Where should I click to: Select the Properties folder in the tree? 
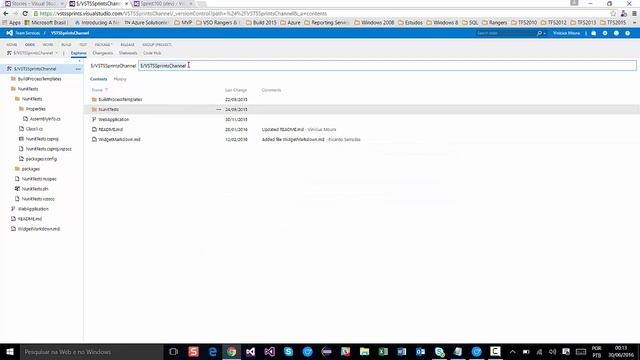[36, 109]
